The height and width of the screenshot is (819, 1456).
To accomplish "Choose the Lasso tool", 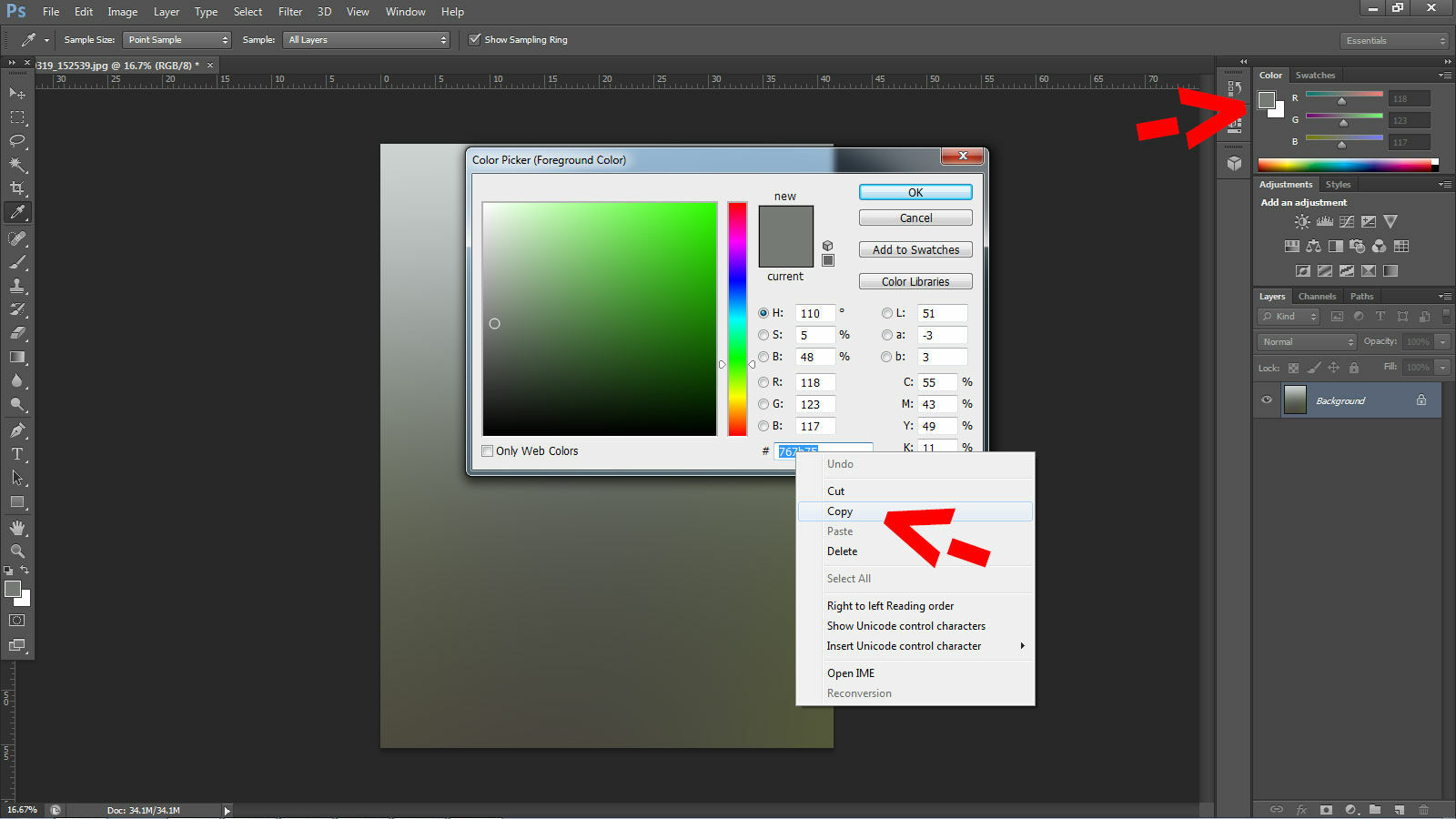I will [17, 141].
